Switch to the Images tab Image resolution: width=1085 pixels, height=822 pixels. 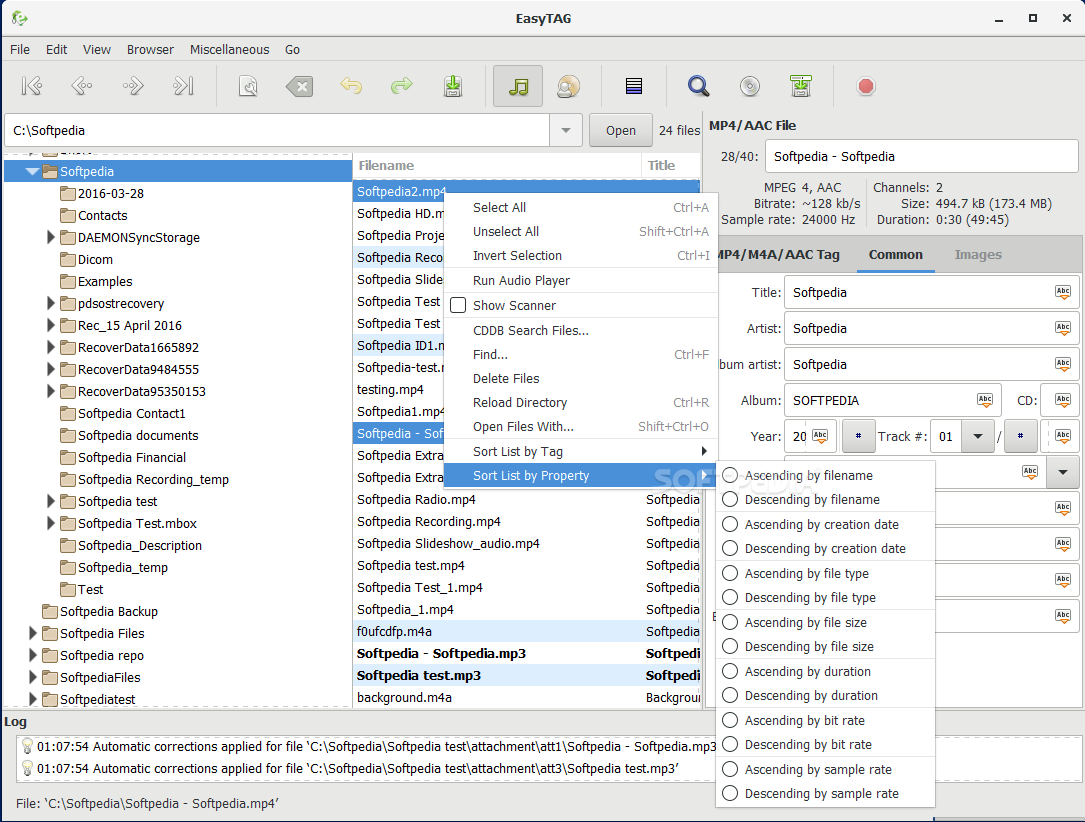click(978, 255)
